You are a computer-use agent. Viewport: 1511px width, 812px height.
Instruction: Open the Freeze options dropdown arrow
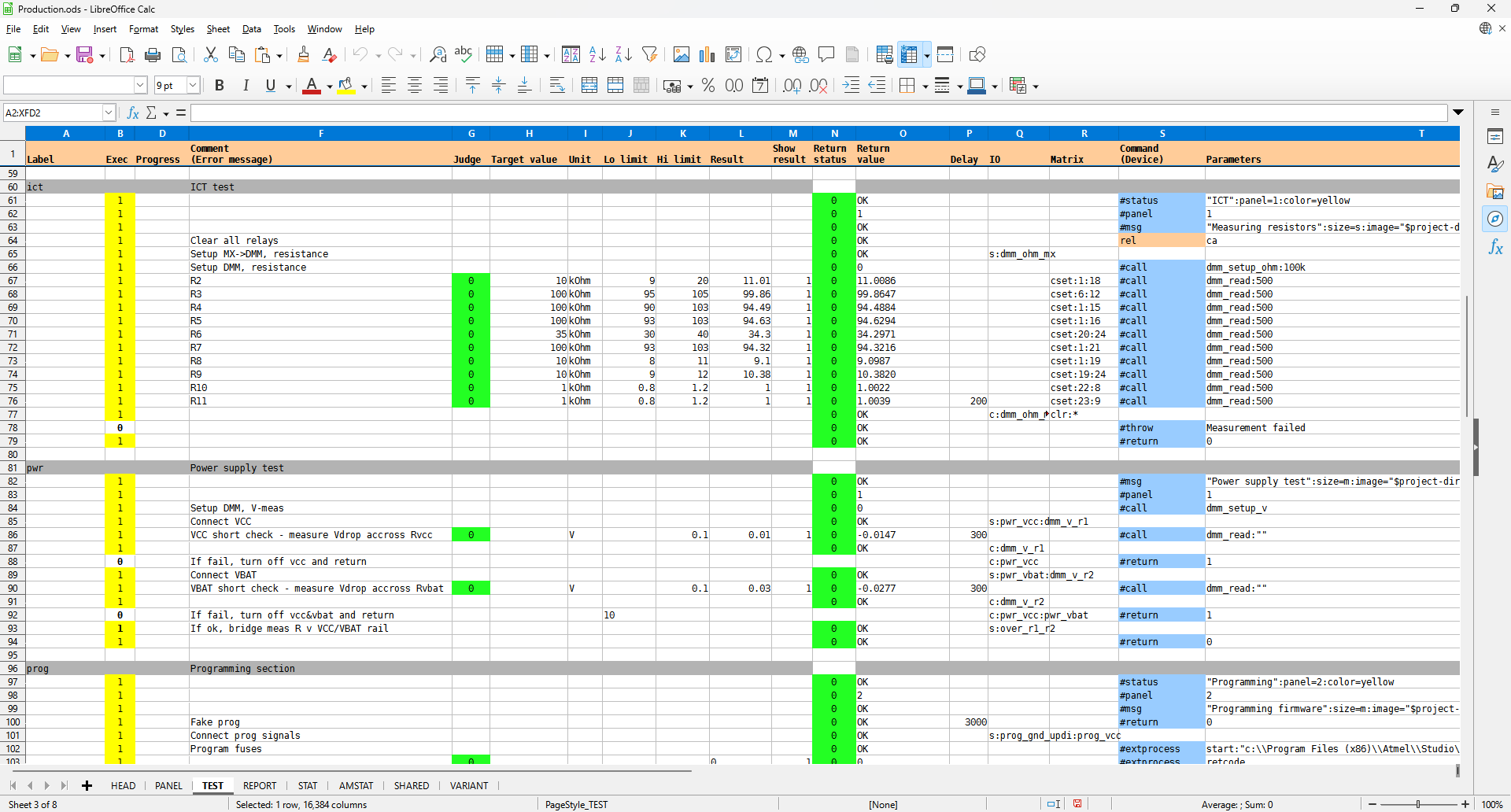click(x=927, y=55)
